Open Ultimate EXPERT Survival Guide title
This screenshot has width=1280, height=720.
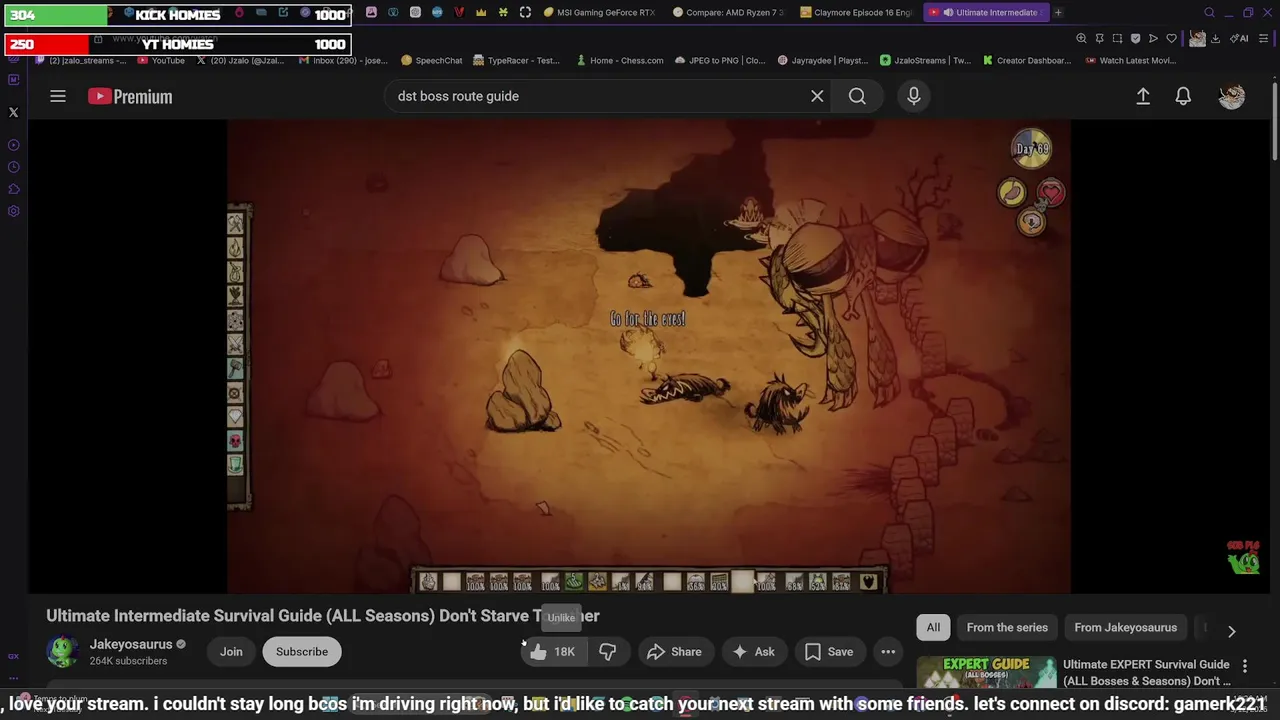(x=1146, y=672)
